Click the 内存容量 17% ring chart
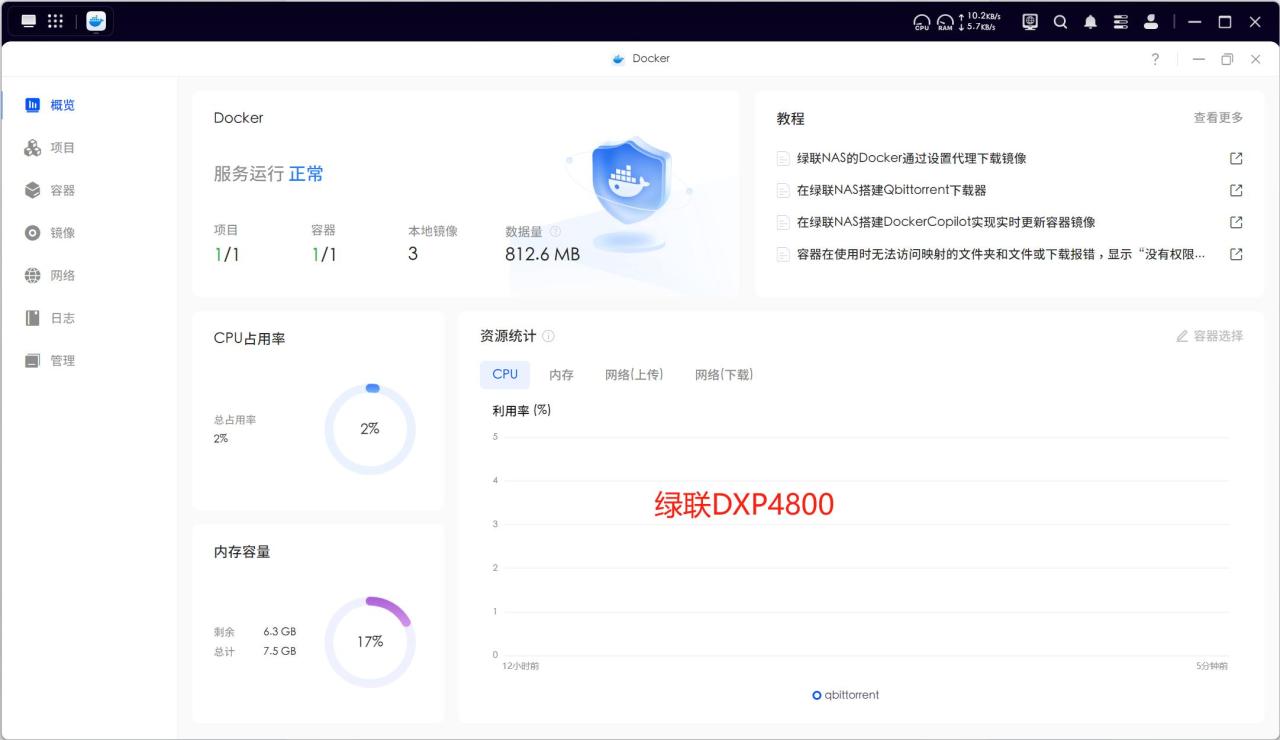 pyautogui.click(x=370, y=642)
